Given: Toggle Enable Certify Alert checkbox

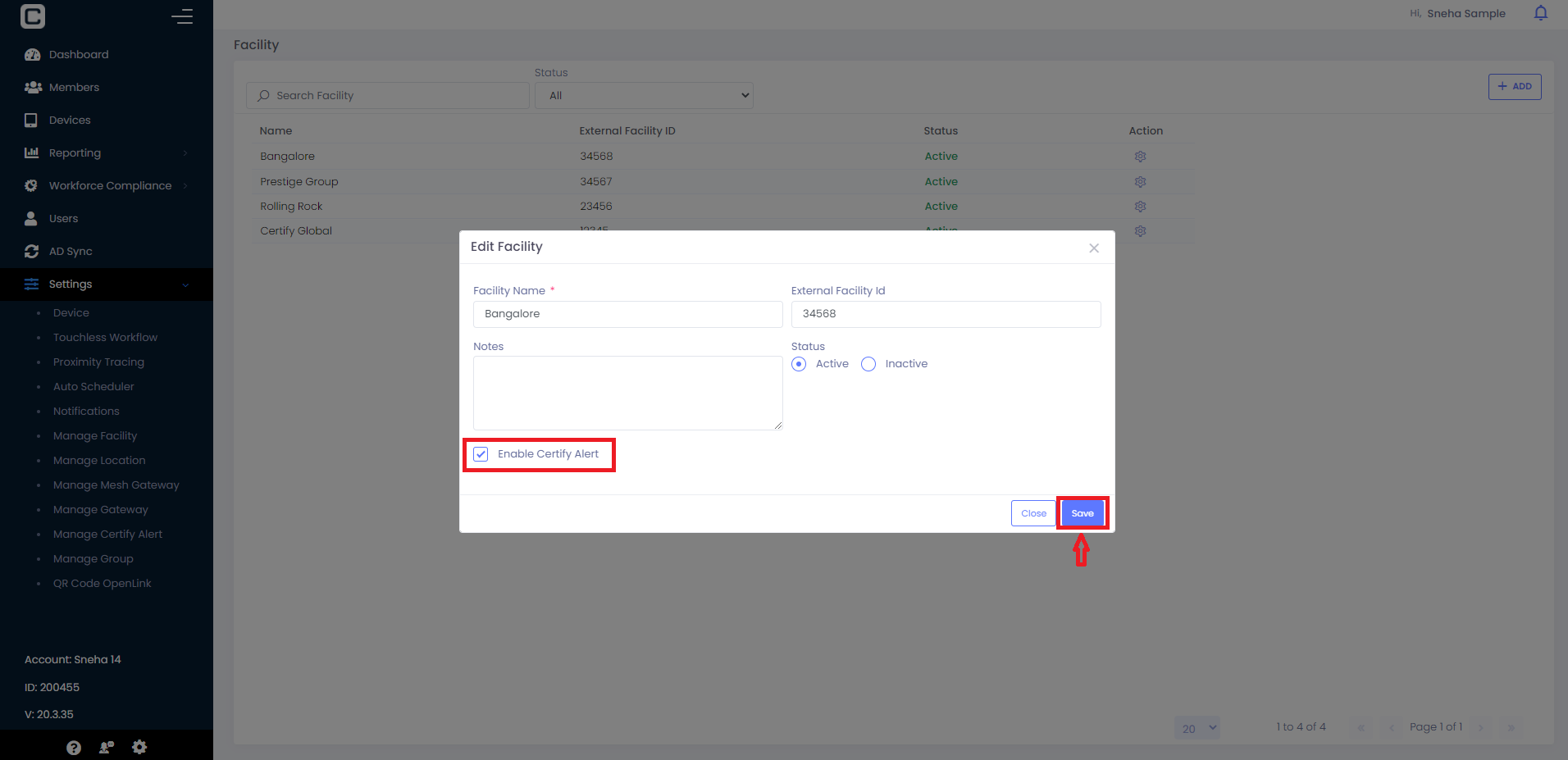Looking at the screenshot, I should click(481, 454).
